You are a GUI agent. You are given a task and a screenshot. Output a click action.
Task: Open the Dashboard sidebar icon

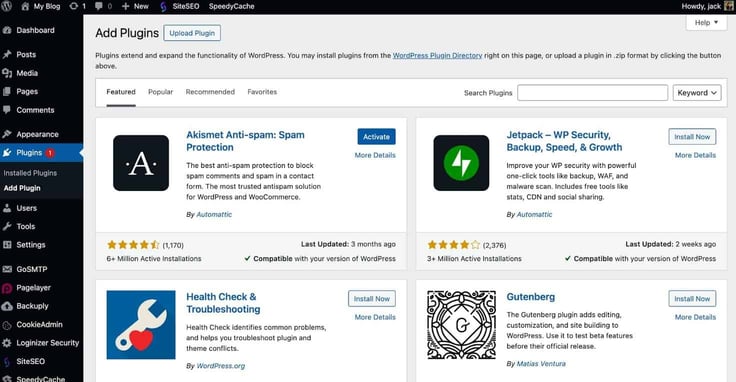point(7,30)
